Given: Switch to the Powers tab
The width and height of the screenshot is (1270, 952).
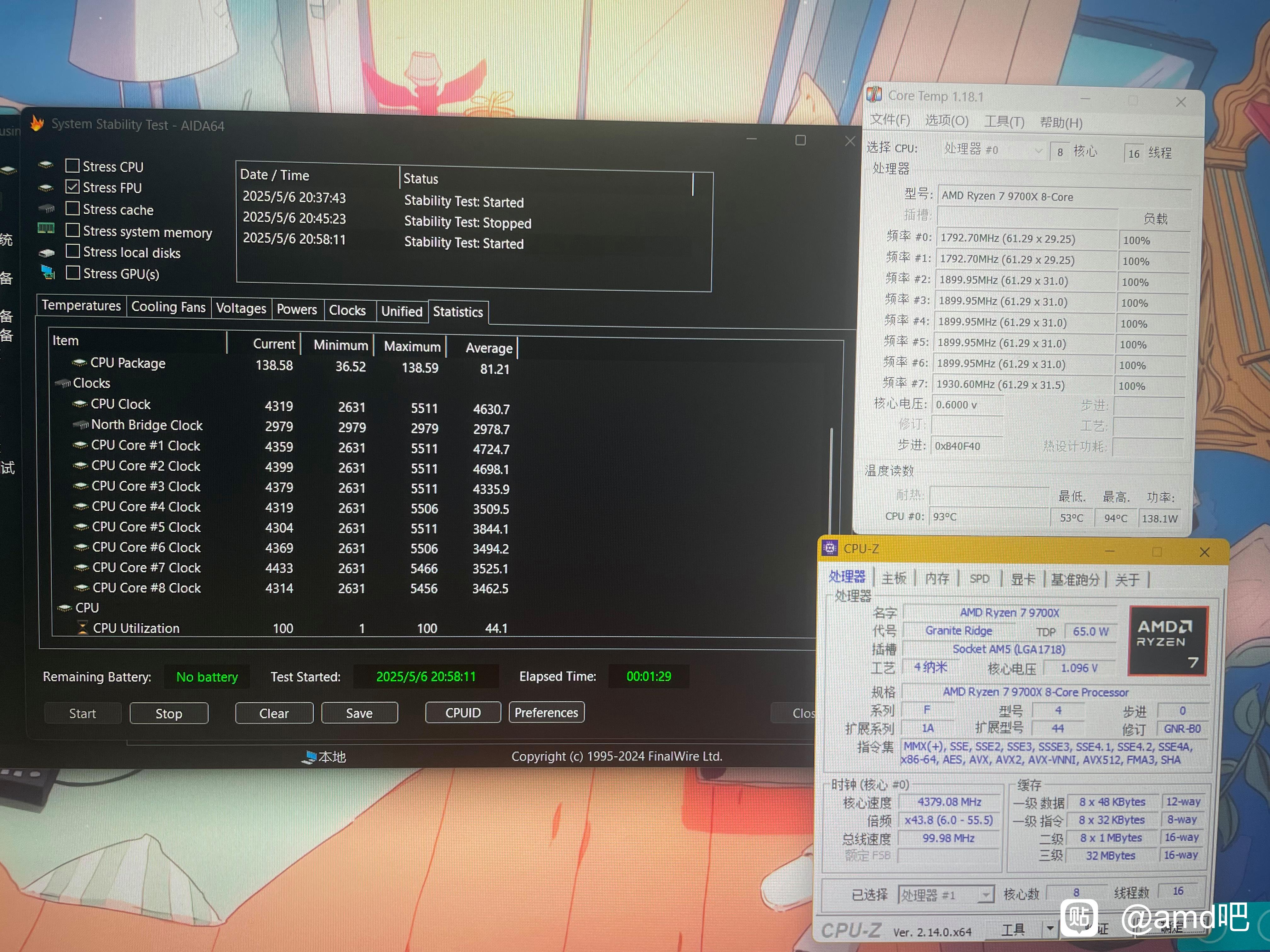Looking at the screenshot, I should [x=297, y=309].
